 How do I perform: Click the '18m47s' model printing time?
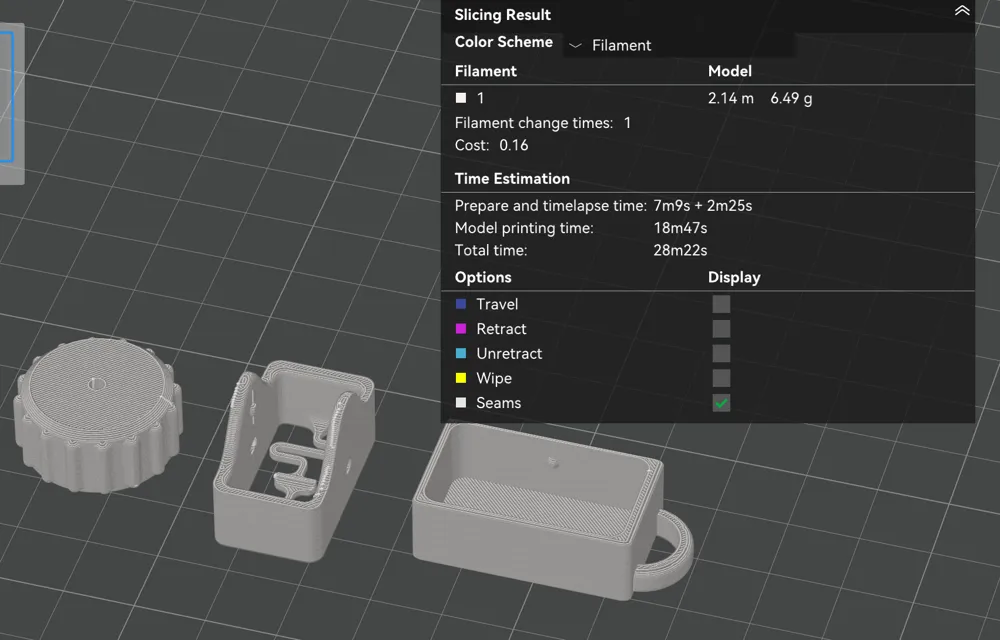pos(680,228)
